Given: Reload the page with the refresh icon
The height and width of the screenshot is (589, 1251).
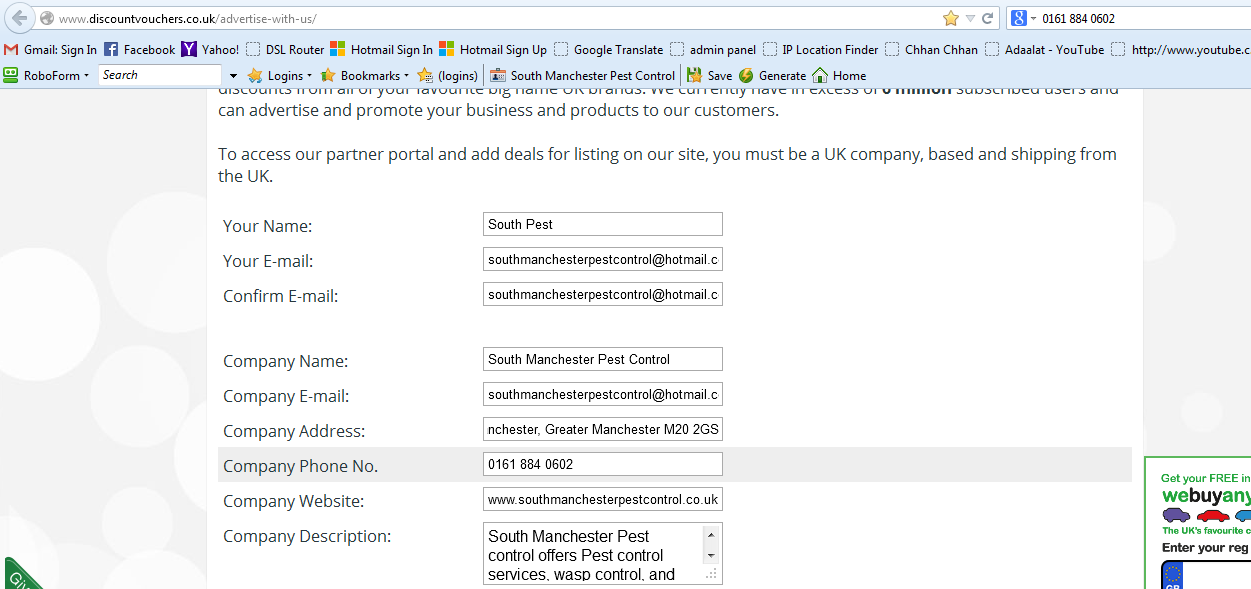Looking at the screenshot, I should [988, 18].
